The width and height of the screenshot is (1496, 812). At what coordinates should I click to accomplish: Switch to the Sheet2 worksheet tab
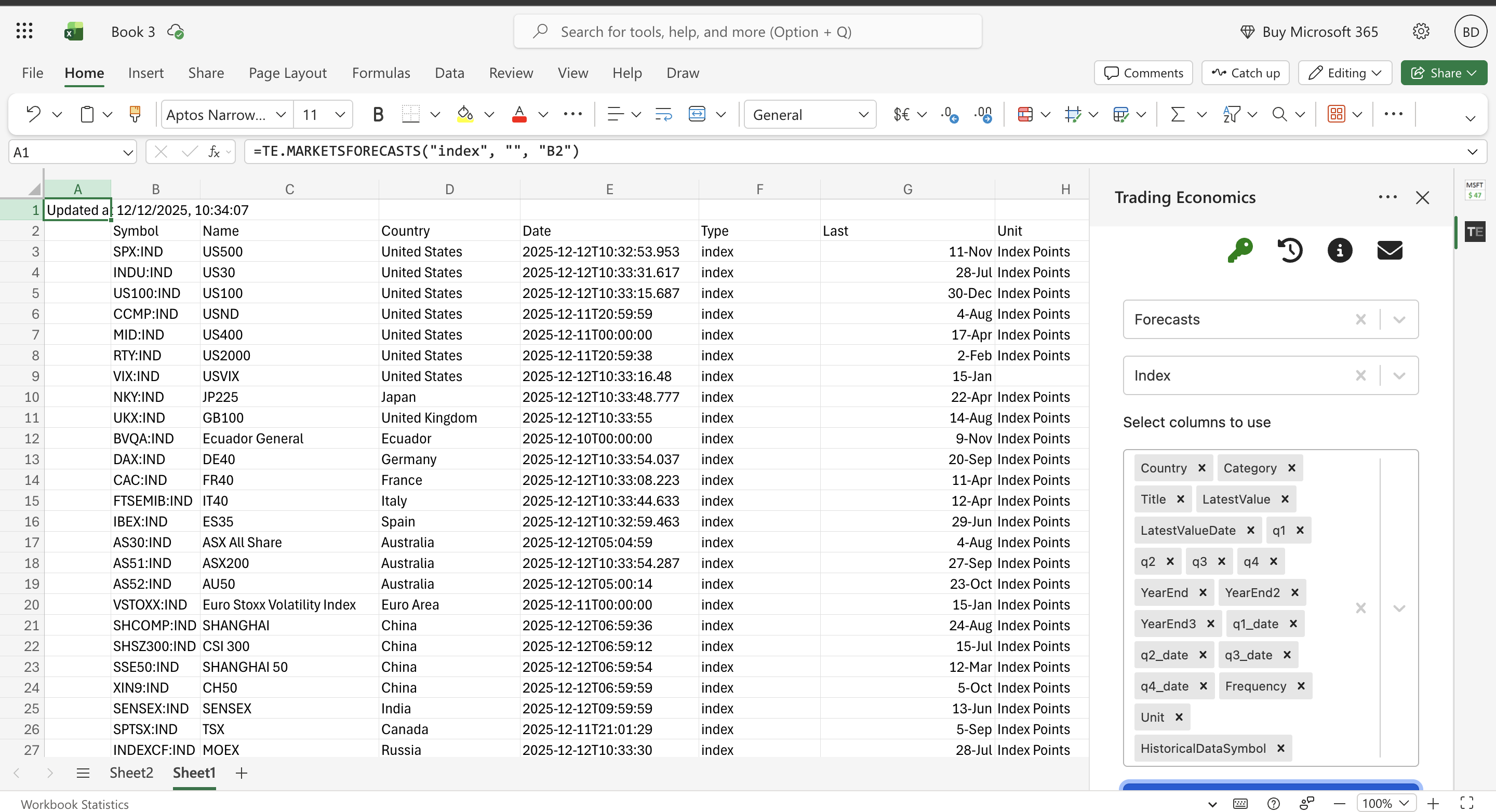(x=131, y=773)
